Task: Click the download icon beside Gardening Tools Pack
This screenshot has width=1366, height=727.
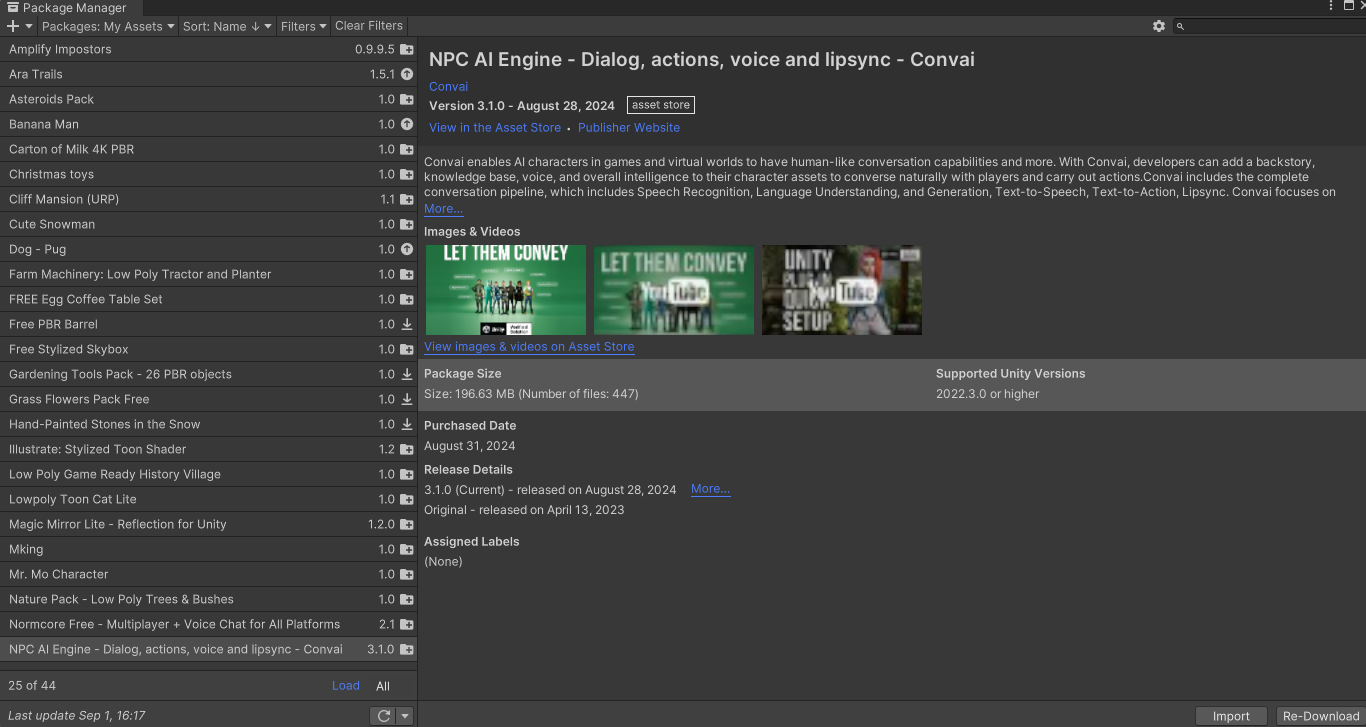Action: [407, 374]
